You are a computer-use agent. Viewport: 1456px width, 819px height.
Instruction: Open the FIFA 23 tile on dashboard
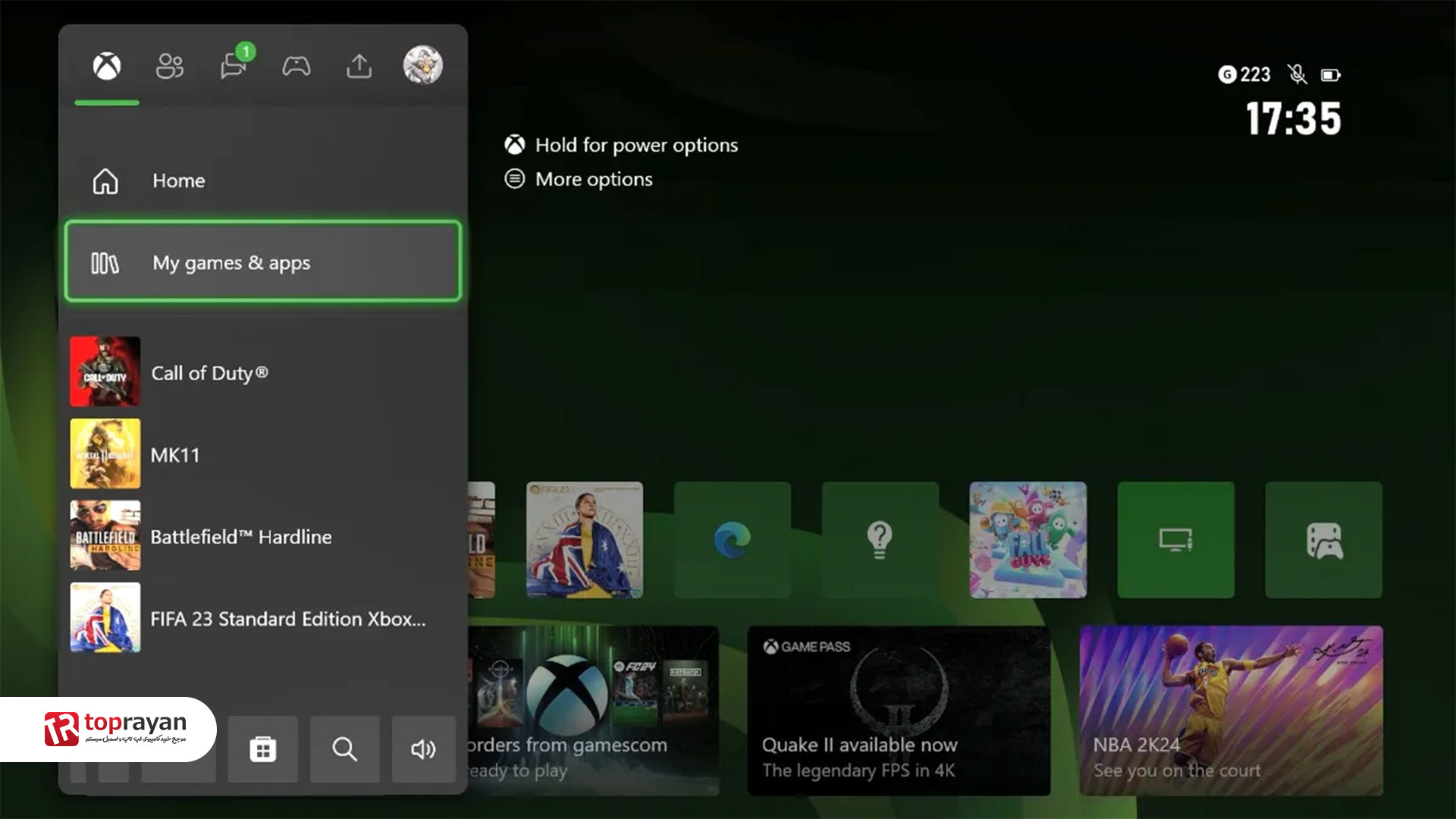pos(585,540)
